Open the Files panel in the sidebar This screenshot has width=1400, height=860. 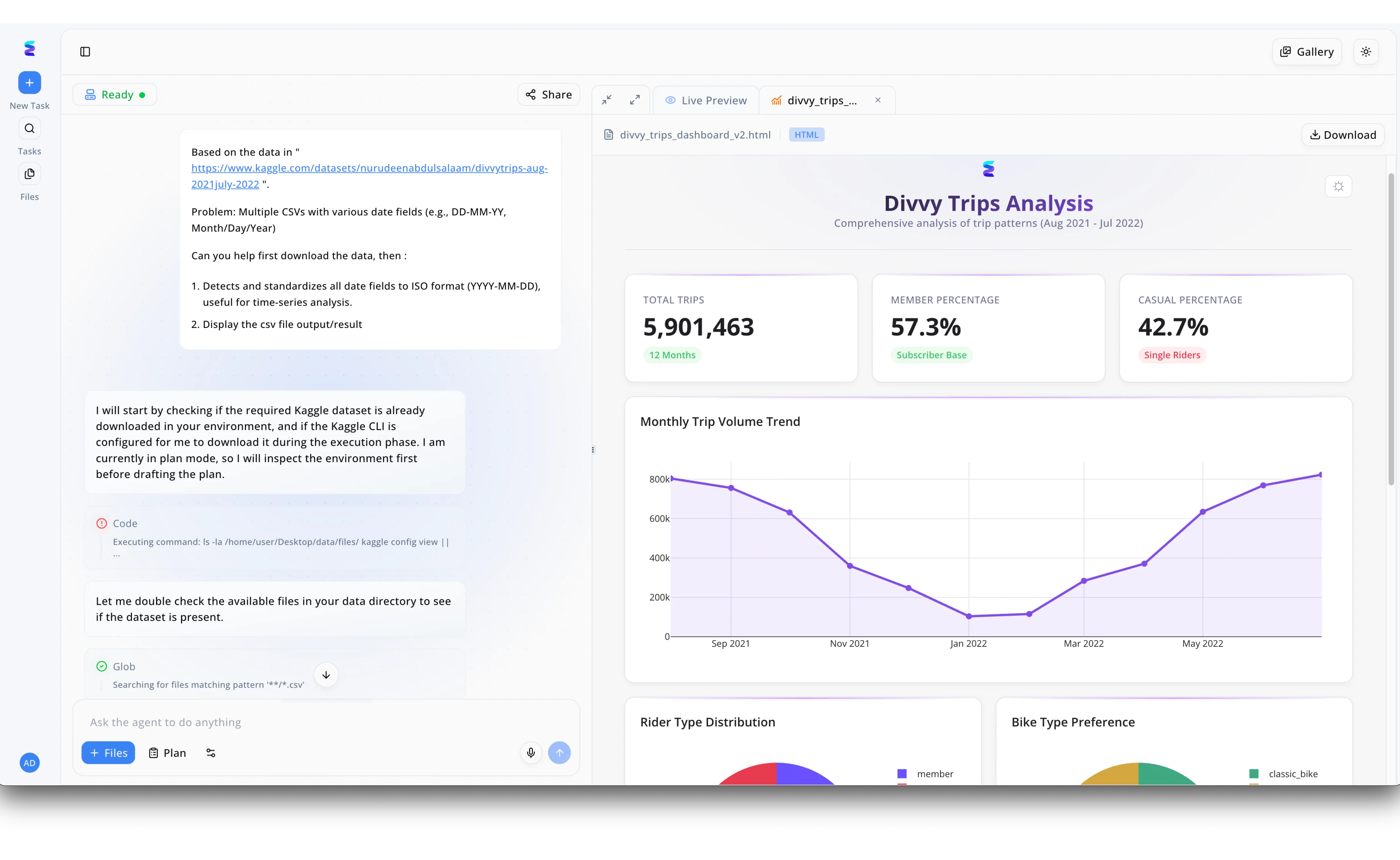tap(29, 173)
